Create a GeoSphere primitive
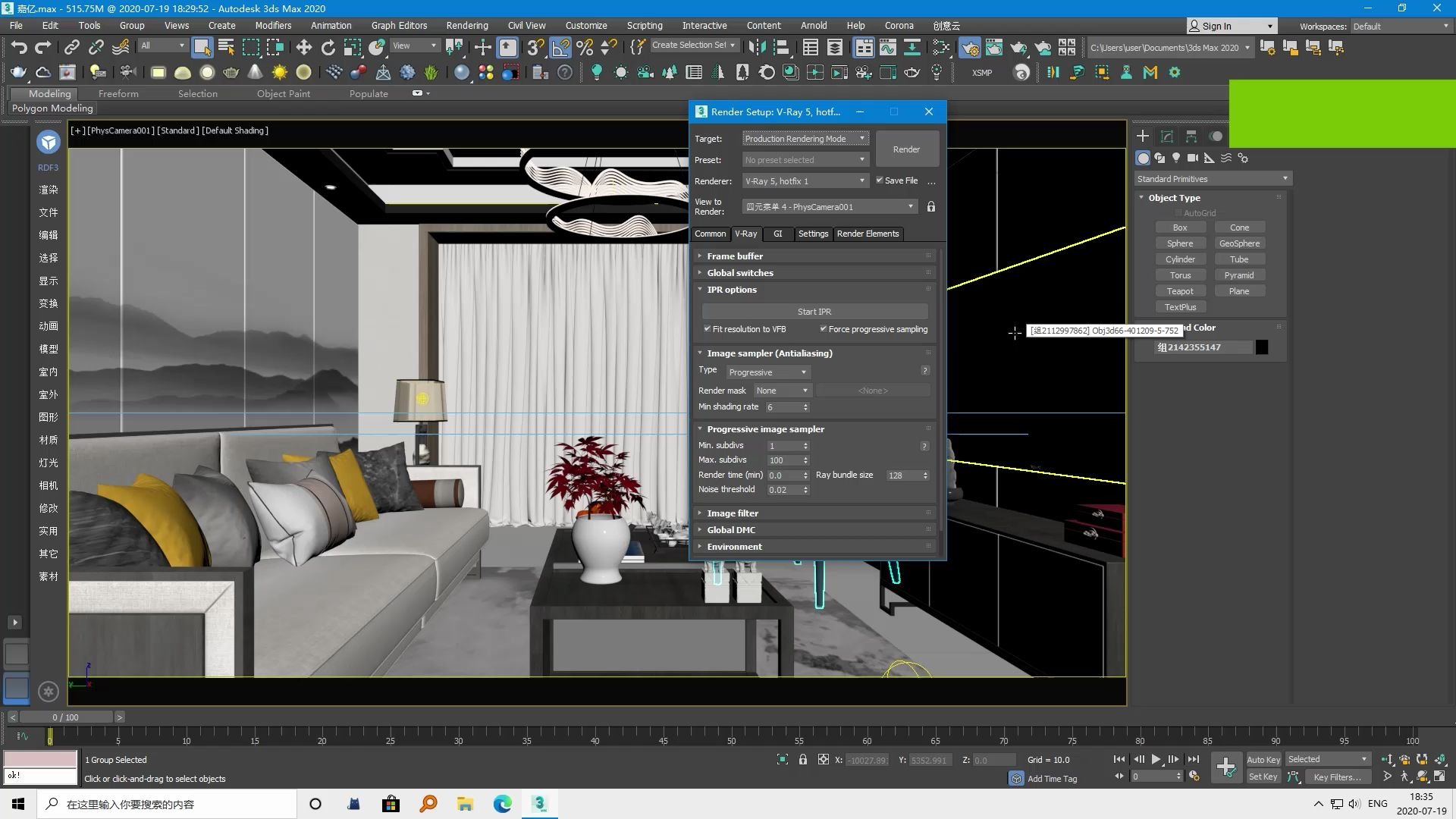 tap(1239, 243)
